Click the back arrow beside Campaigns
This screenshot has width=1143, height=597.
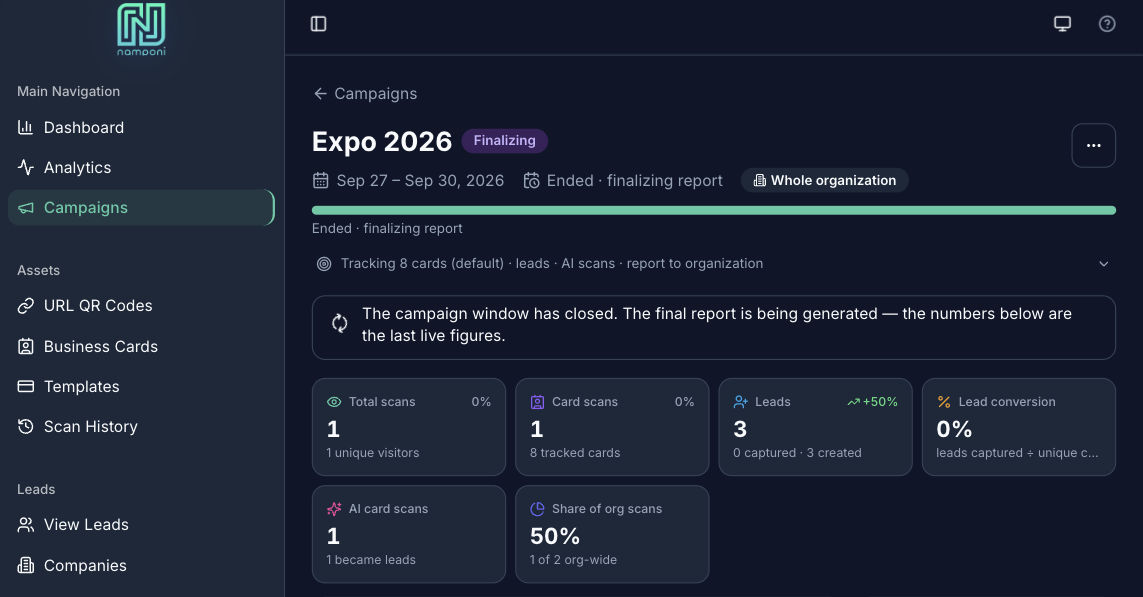[x=320, y=93]
